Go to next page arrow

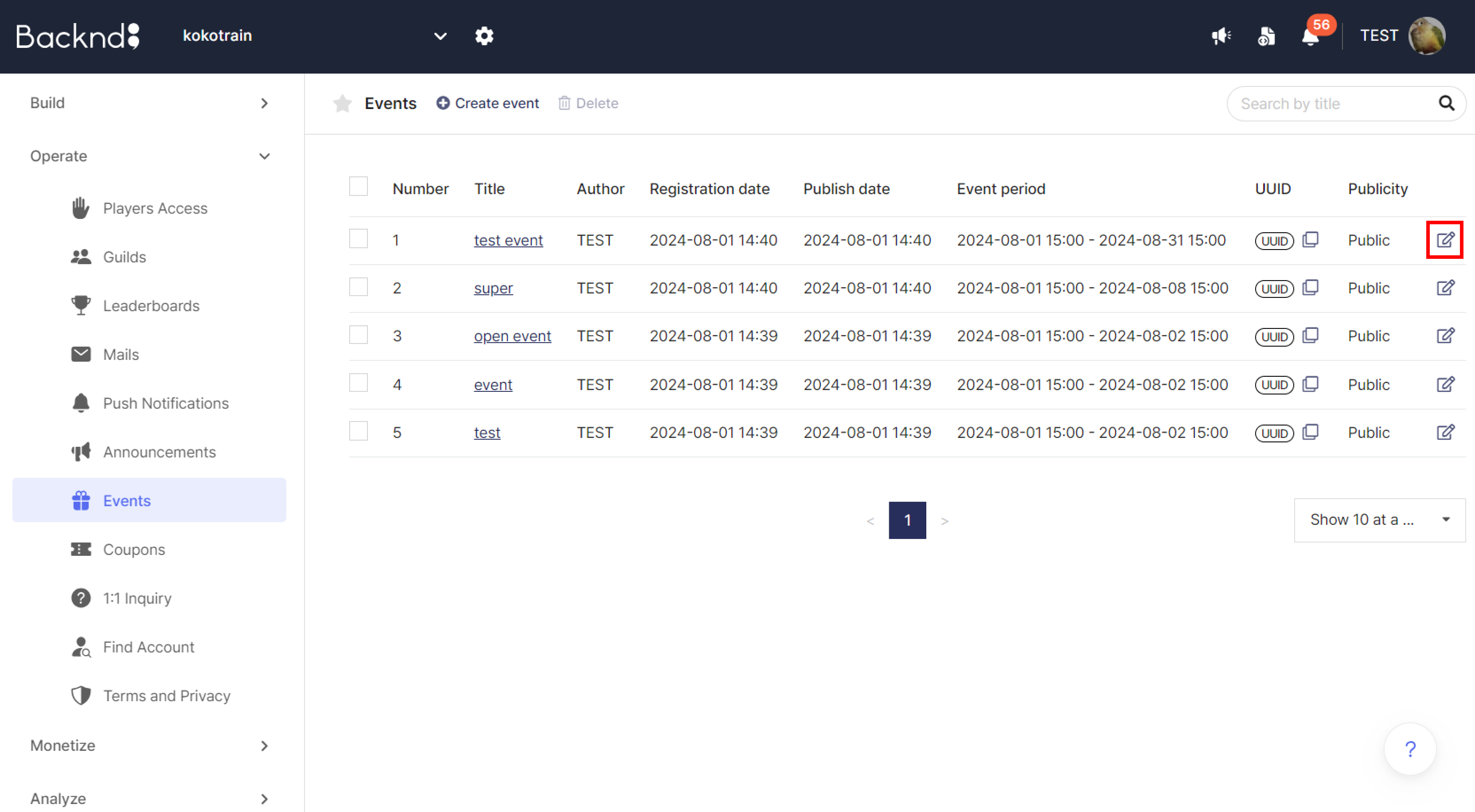(944, 521)
